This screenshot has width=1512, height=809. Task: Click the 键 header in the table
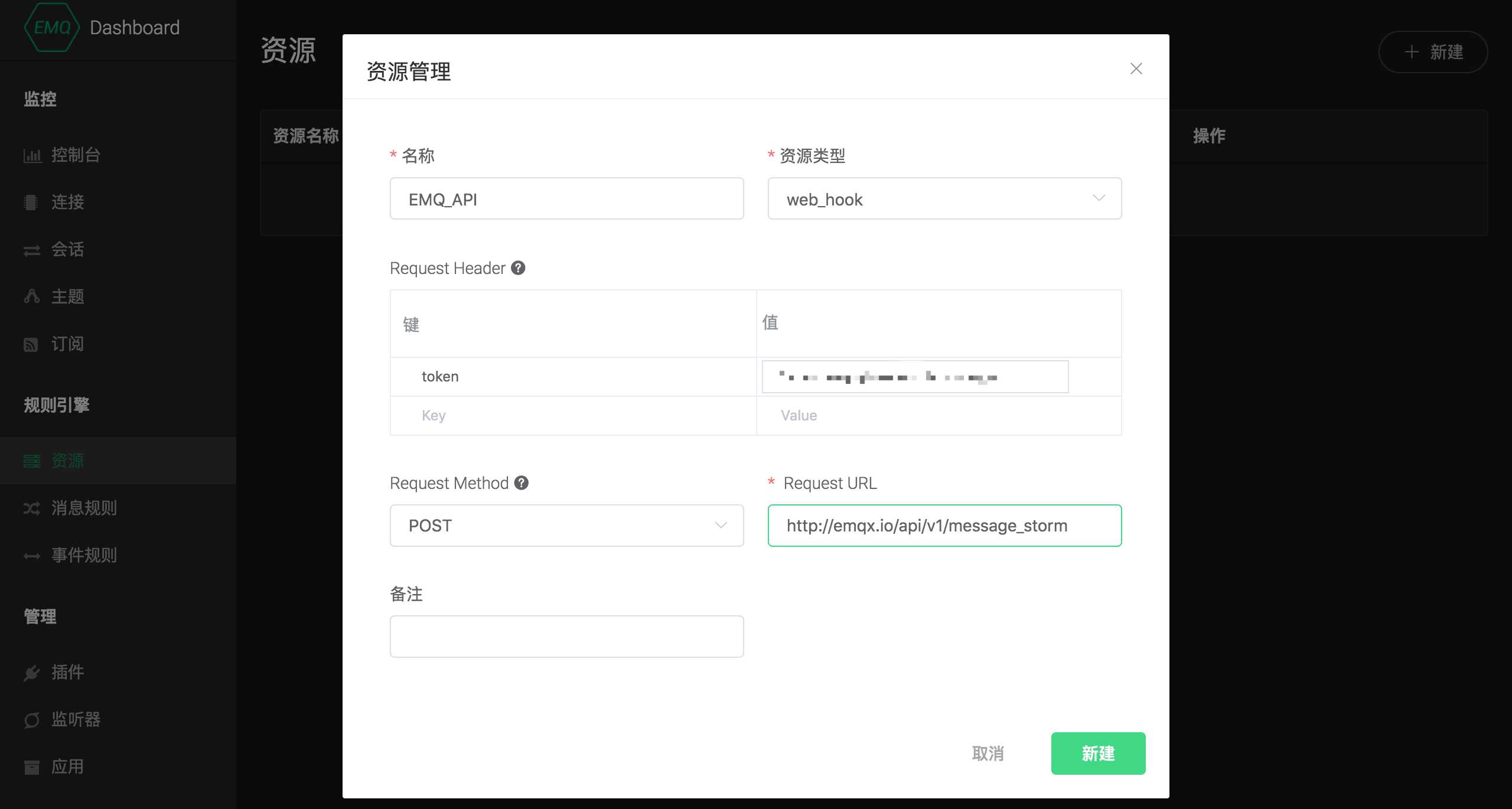[411, 324]
